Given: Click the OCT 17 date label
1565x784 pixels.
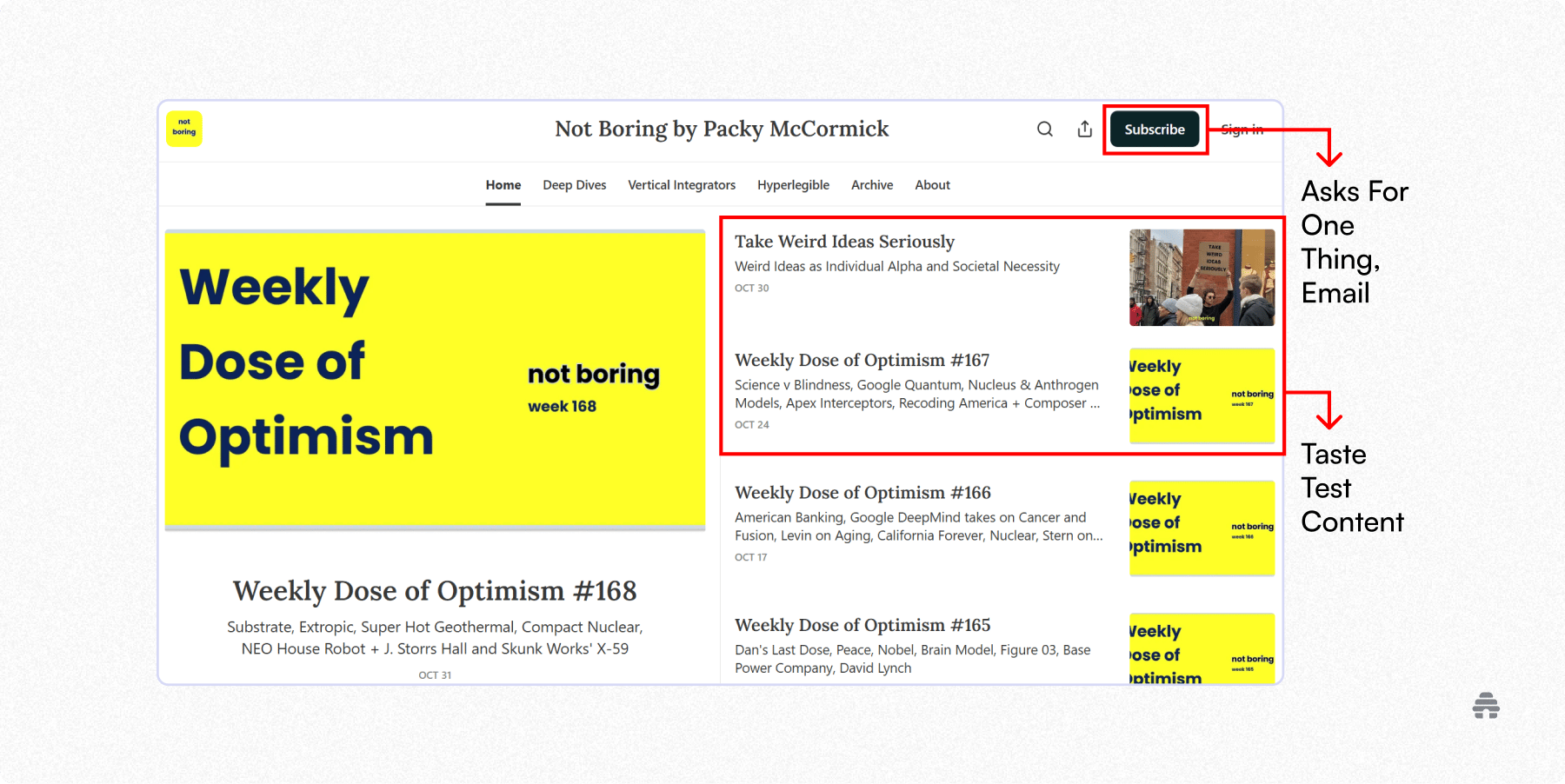Looking at the screenshot, I should click(751, 557).
